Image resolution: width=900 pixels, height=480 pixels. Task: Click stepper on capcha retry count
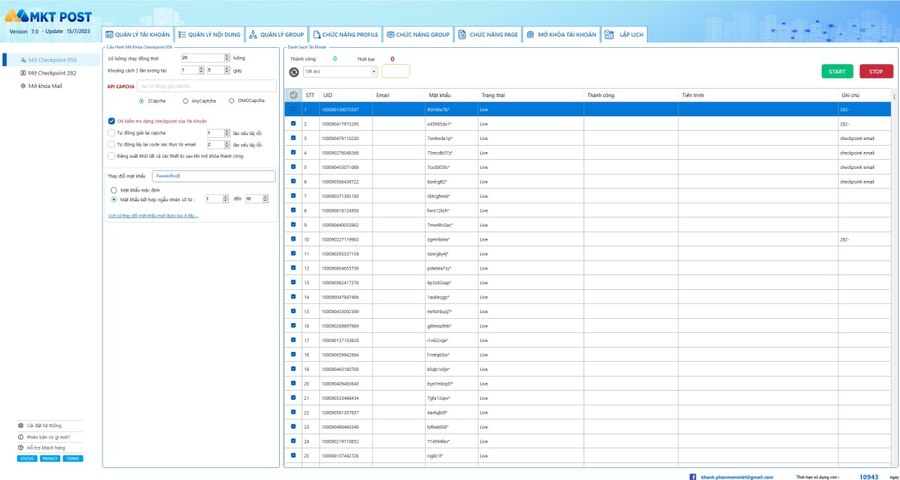227,133
